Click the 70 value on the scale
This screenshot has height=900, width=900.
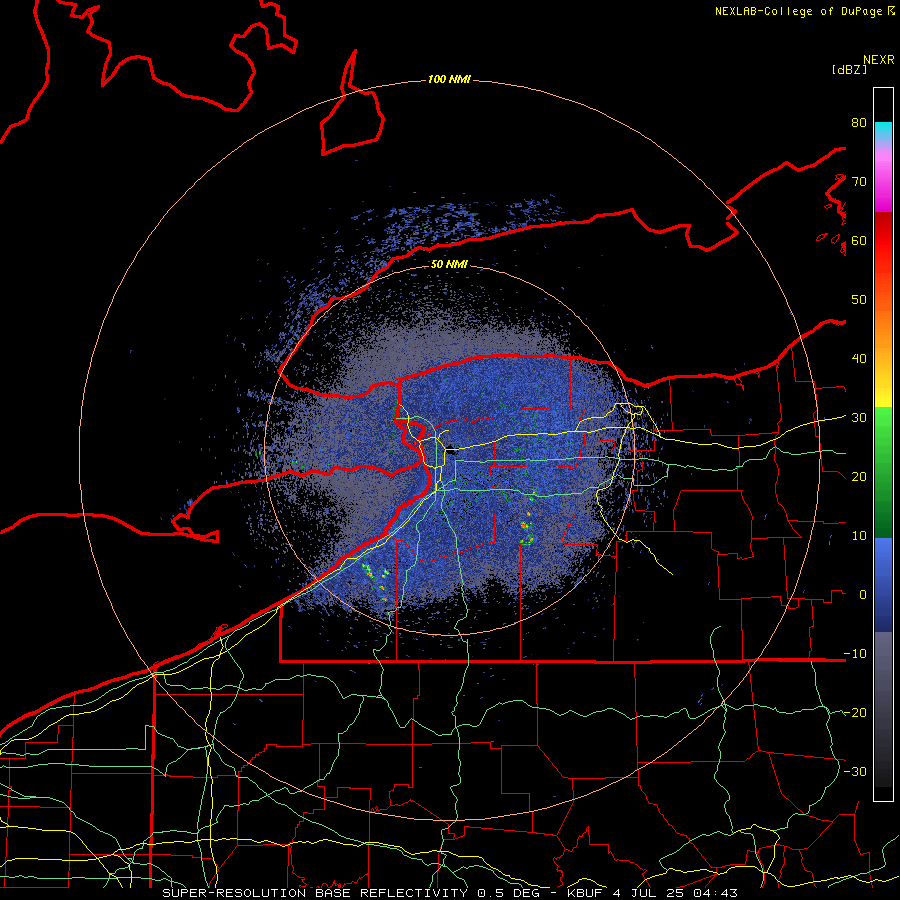[859, 181]
